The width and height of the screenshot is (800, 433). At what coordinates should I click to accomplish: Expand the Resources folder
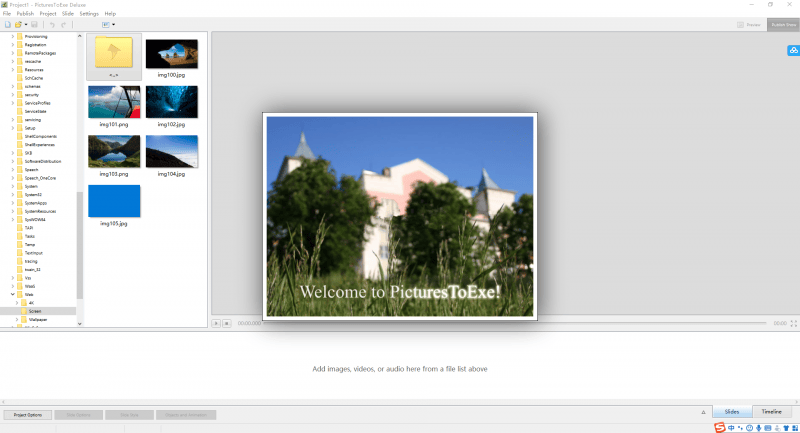[13, 69]
